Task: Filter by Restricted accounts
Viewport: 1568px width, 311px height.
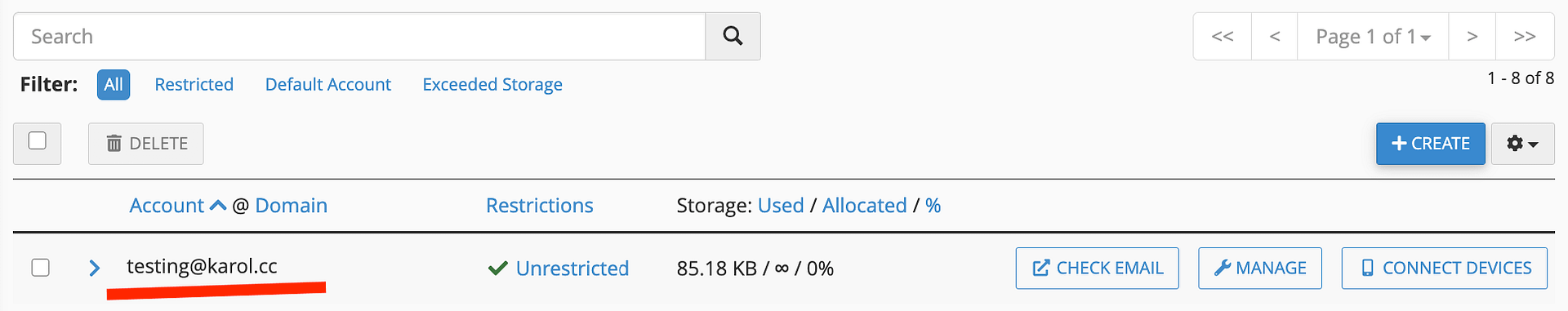Action: pos(194,84)
